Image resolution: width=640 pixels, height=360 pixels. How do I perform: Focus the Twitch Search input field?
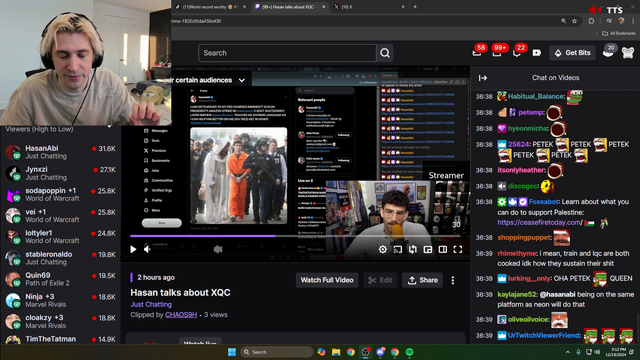coord(287,53)
